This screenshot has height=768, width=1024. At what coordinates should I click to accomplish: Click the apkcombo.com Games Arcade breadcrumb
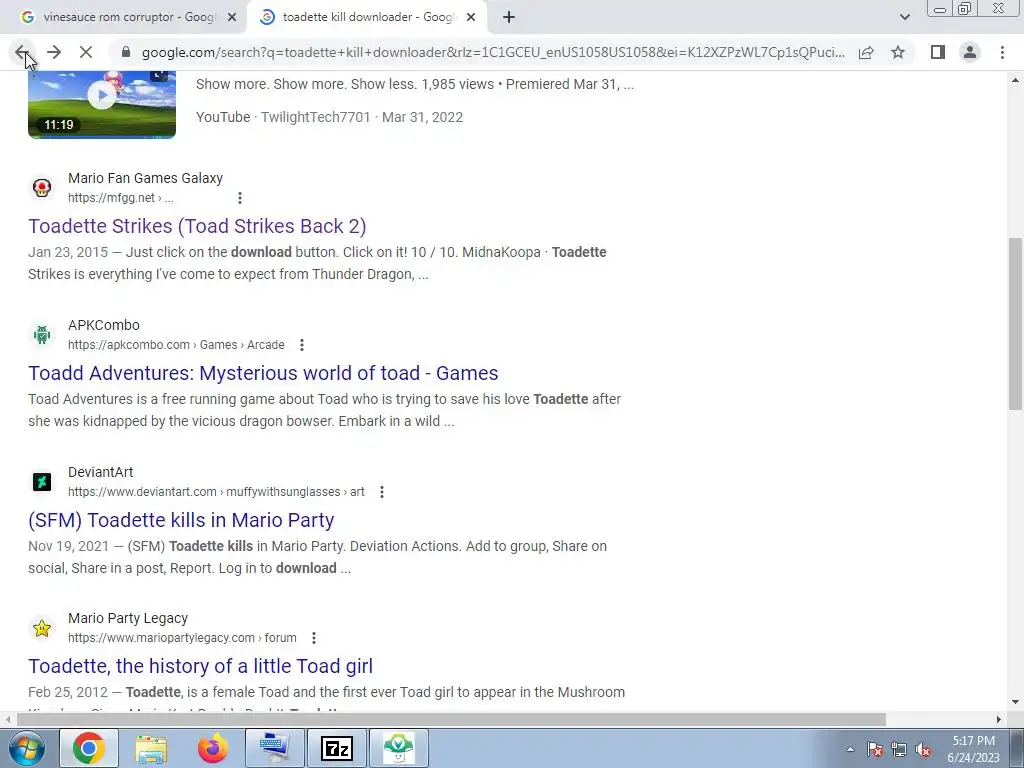tap(176, 345)
